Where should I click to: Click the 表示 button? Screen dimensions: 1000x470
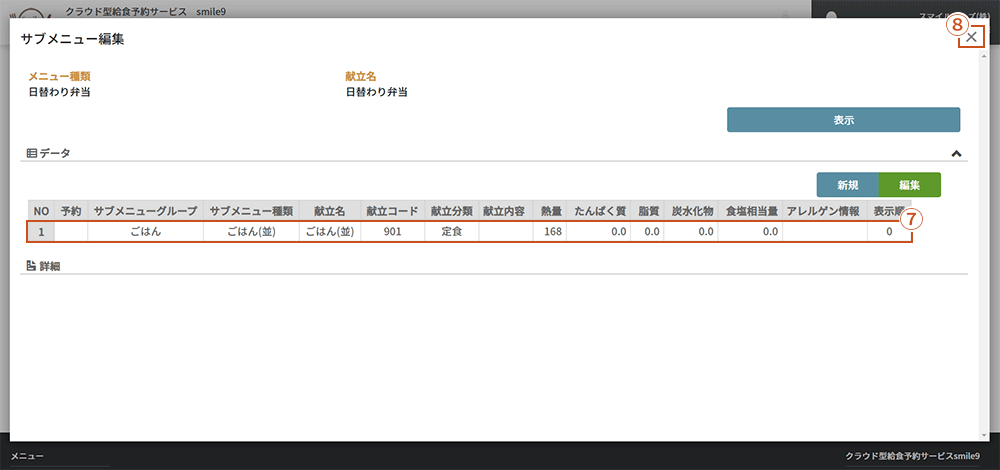[x=843, y=120]
